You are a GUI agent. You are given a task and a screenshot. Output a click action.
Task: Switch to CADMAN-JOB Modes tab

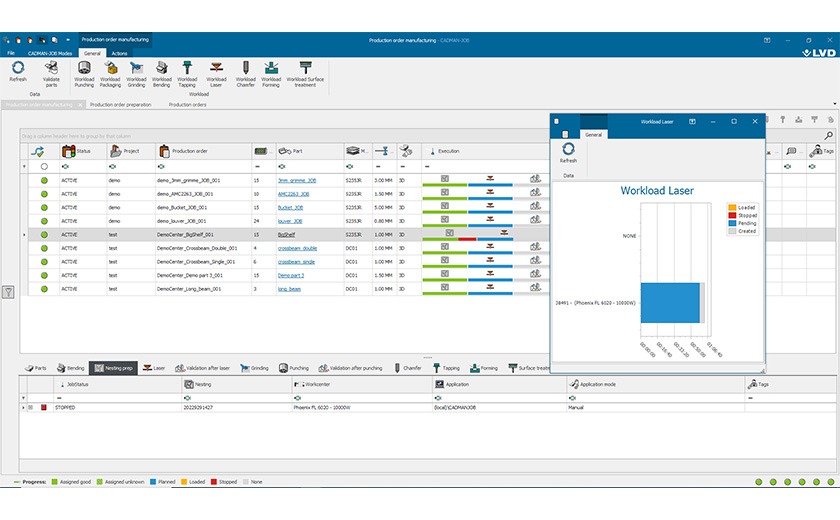click(50, 53)
